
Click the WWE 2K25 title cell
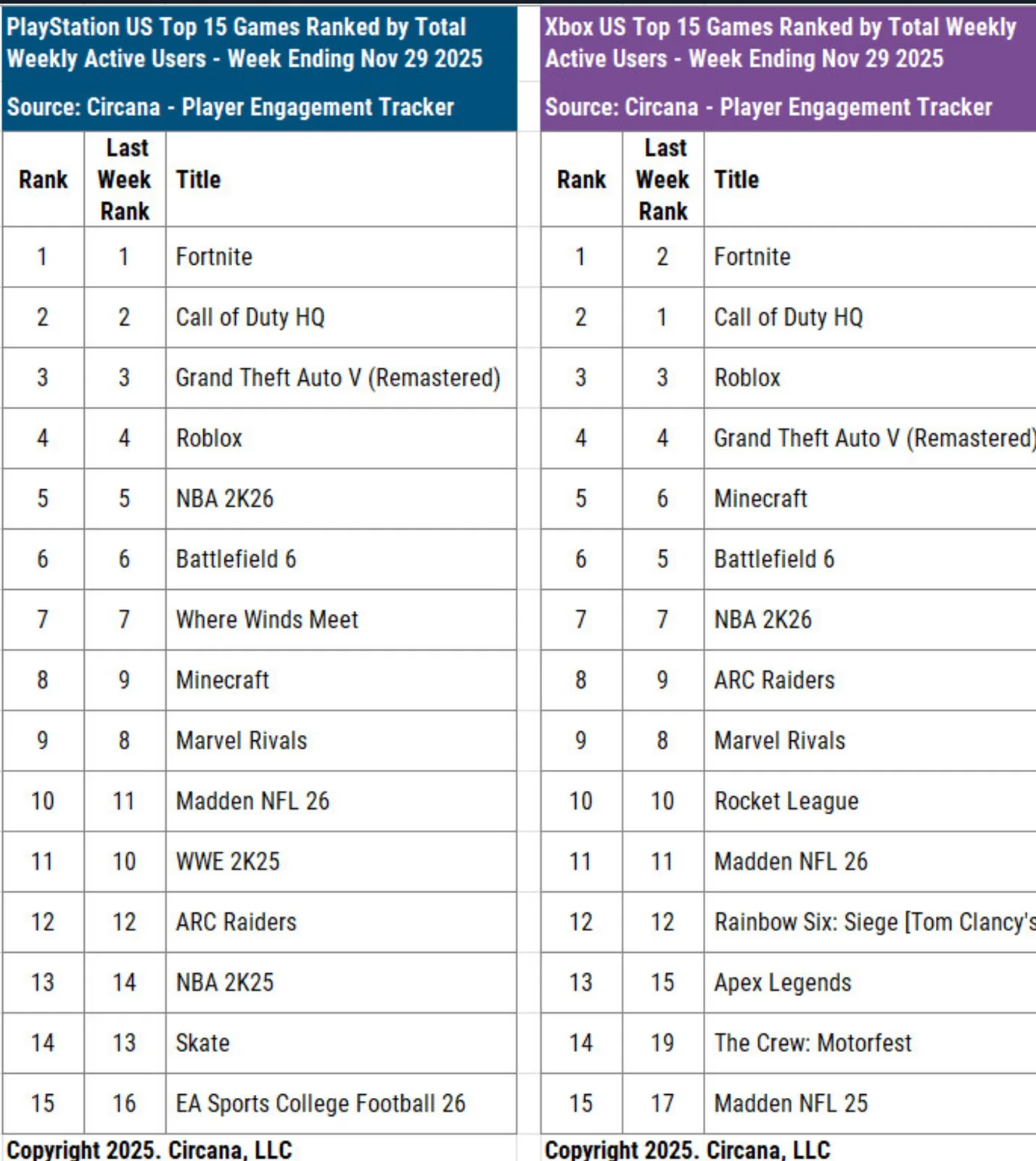coord(228,861)
